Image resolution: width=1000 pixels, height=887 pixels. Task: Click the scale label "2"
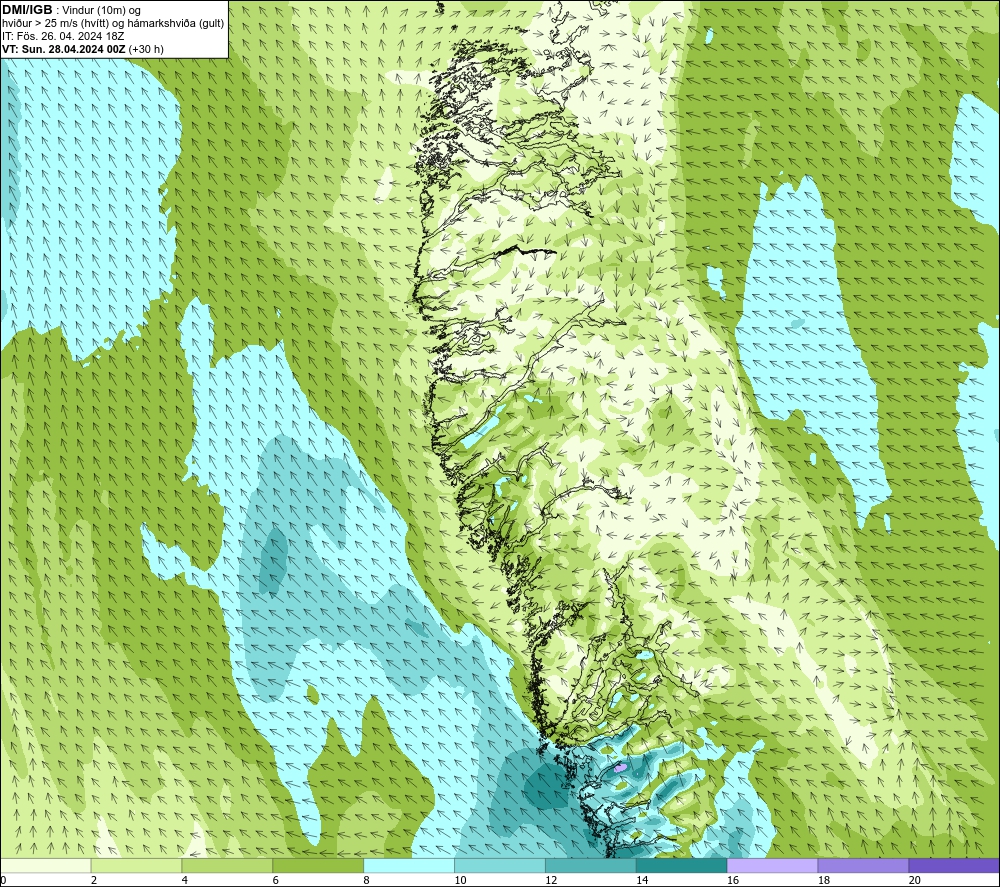[94, 880]
